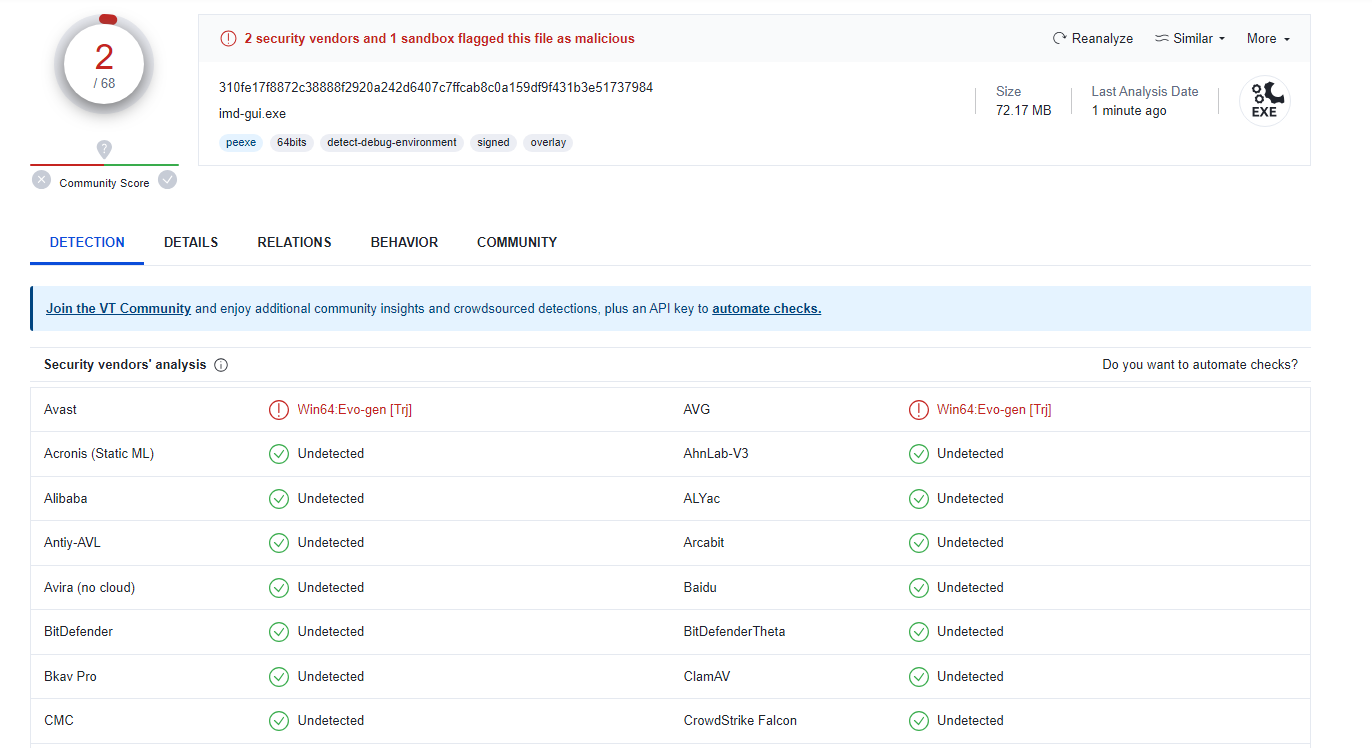Click the imd-gui.exe file name
The height and width of the screenshot is (748, 1372).
[252, 114]
